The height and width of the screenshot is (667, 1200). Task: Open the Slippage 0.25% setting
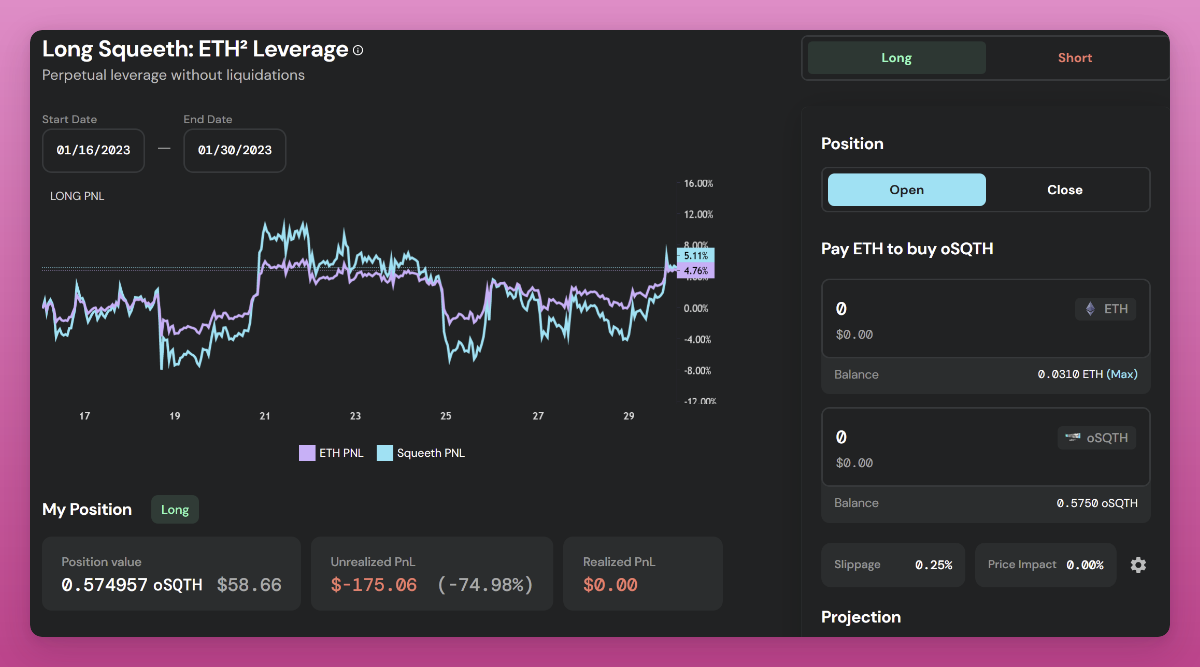tap(893, 564)
